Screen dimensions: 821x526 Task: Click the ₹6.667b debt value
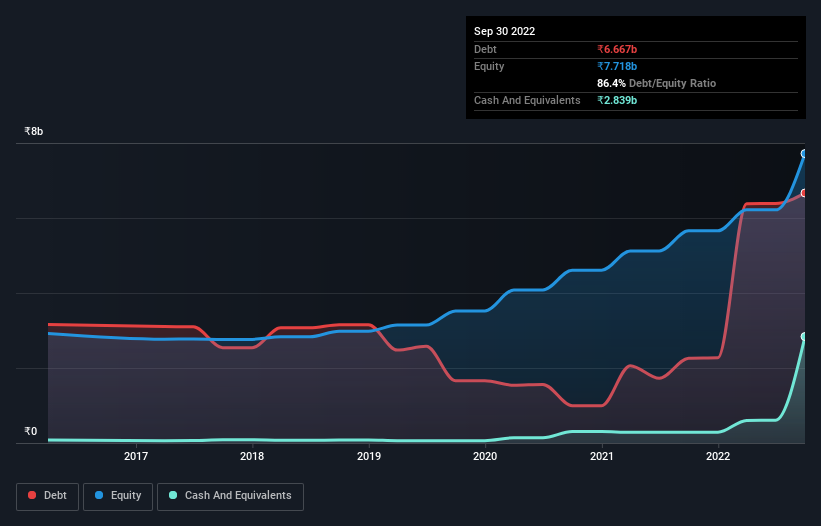(x=617, y=49)
